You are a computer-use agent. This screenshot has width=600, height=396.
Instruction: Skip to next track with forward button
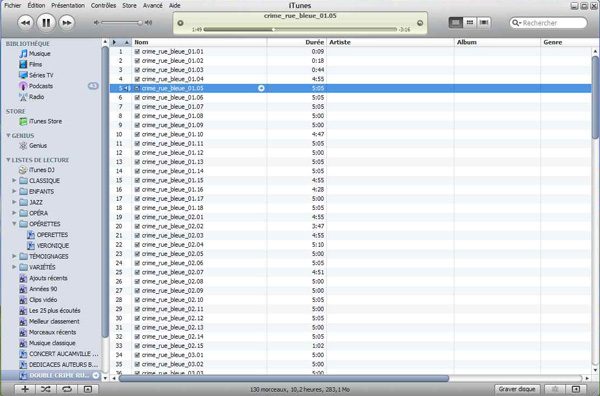coord(67,23)
